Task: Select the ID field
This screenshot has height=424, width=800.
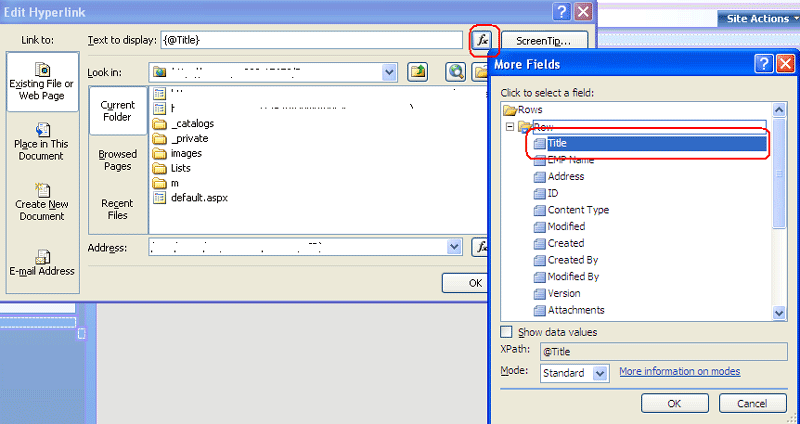Action: pyautogui.click(x=546, y=193)
